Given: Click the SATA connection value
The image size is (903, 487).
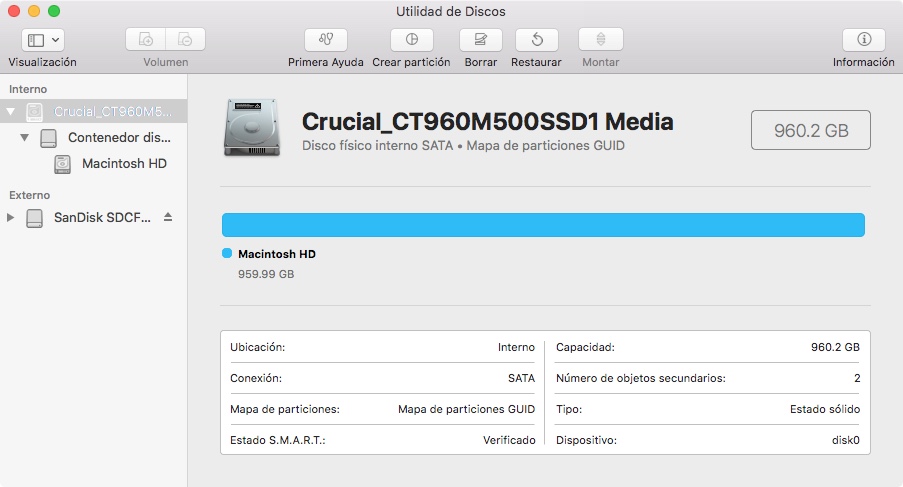Looking at the screenshot, I should (x=521, y=378).
